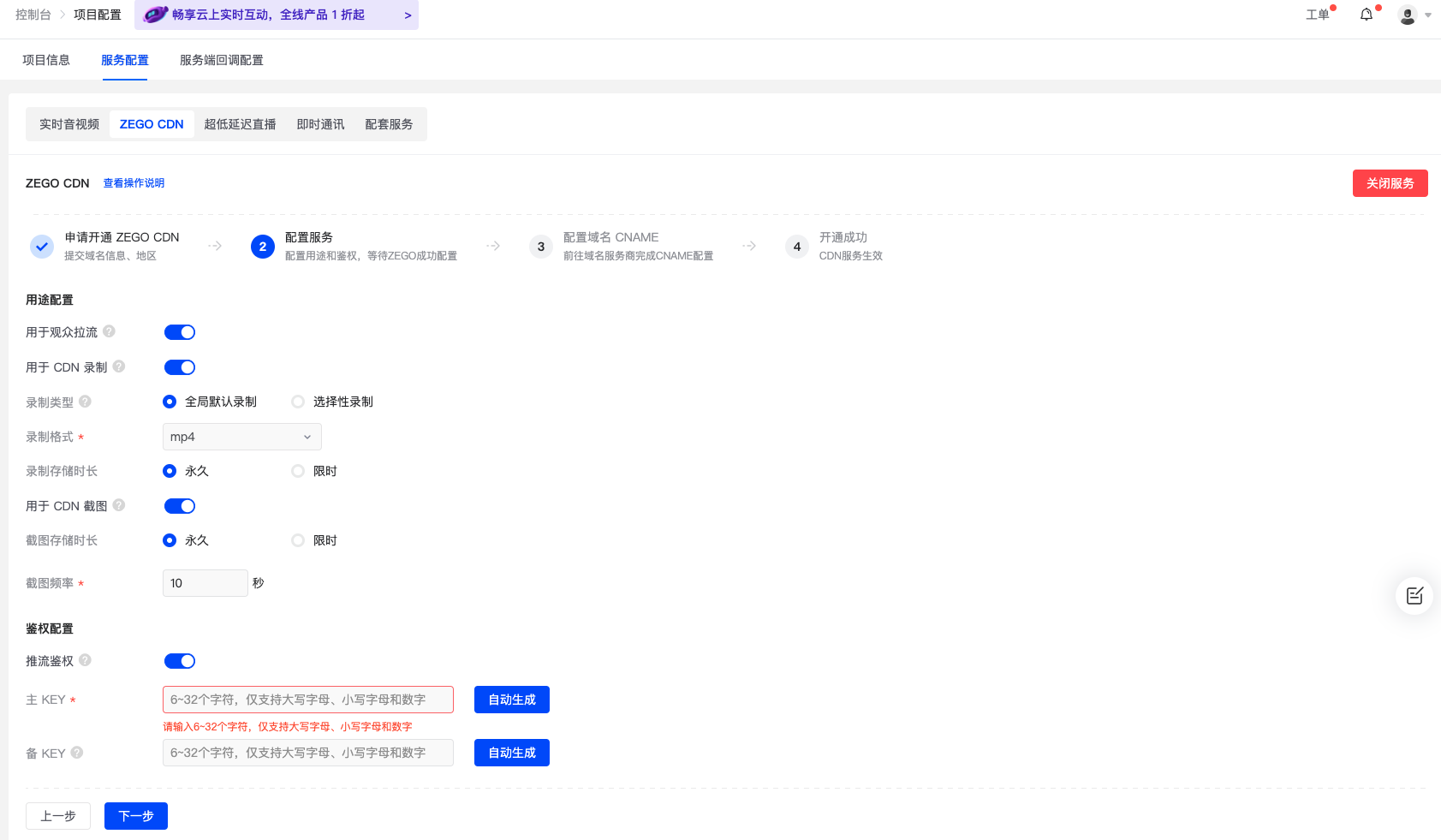Select 全局默认录制 radio option
1441x840 pixels.
click(170, 402)
